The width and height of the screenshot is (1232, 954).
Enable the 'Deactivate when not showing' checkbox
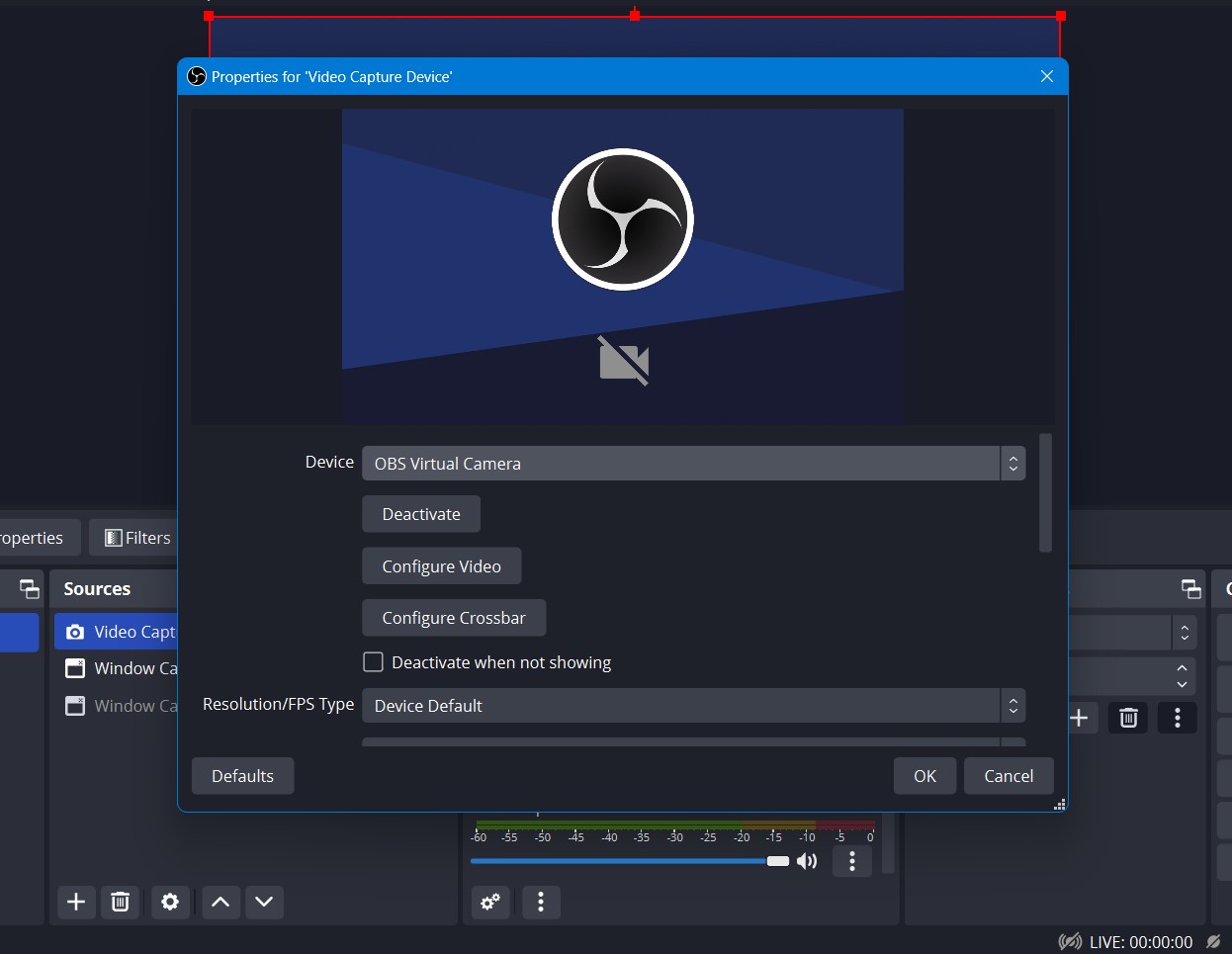pyautogui.click(x=374, y=661)
